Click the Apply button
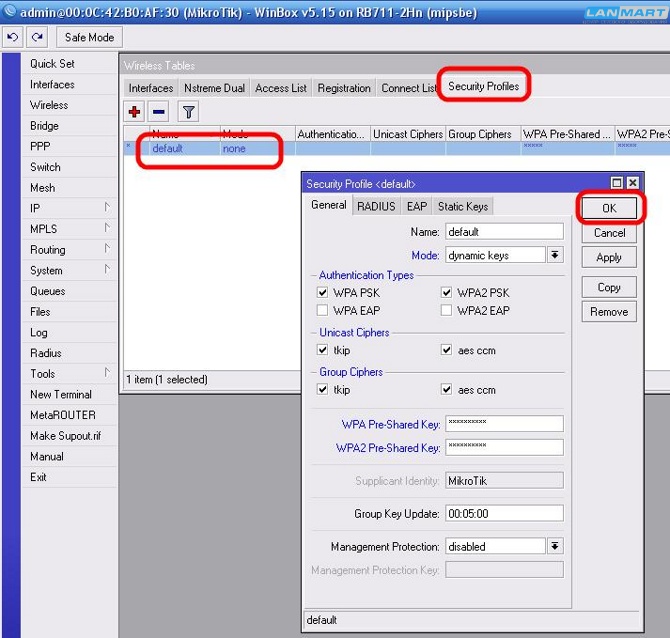This screenshot has width=670, height=638. pyautogui.click(x=609, y=257)
